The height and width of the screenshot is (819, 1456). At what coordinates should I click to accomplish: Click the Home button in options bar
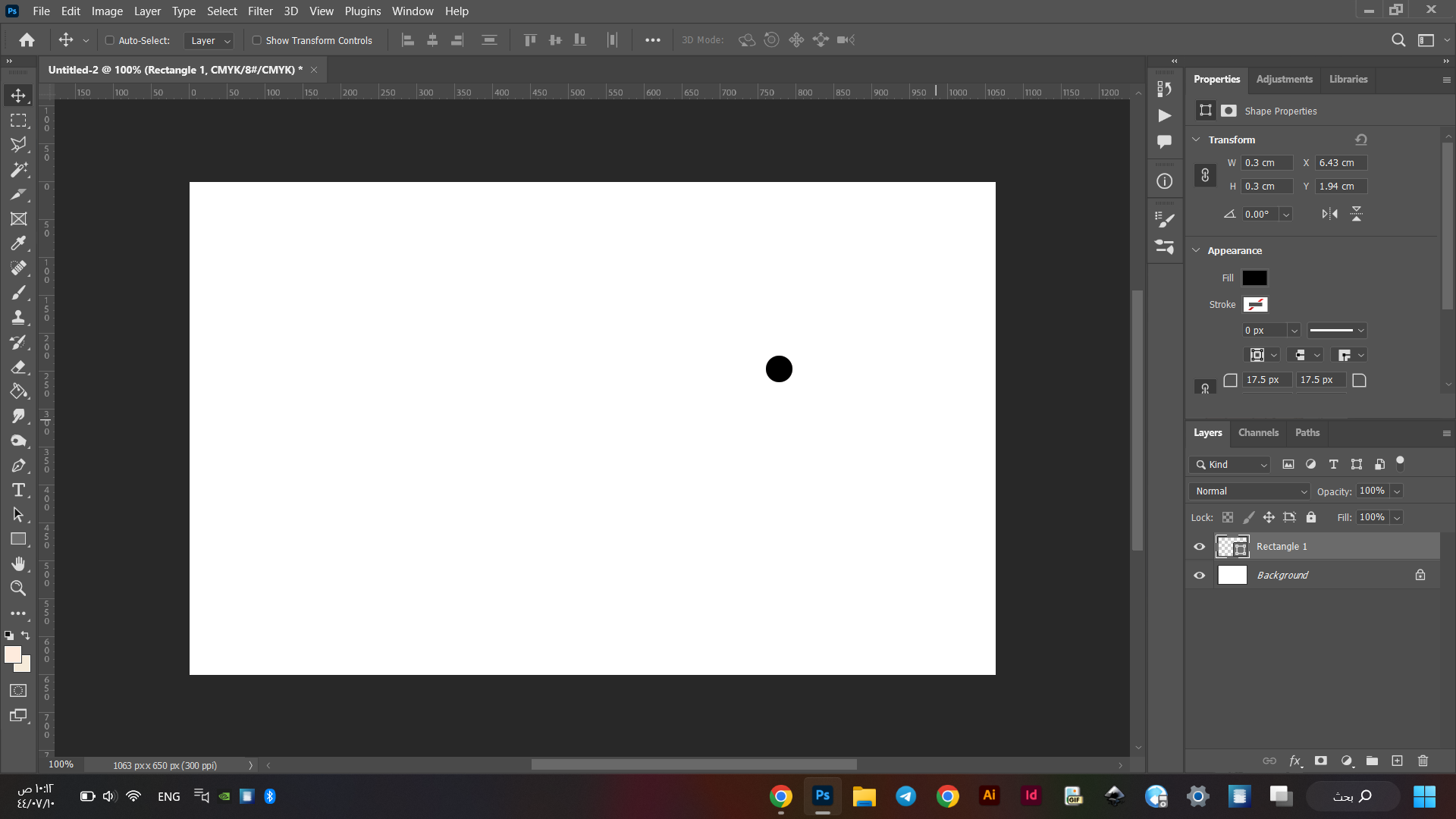tap(27, 40)
